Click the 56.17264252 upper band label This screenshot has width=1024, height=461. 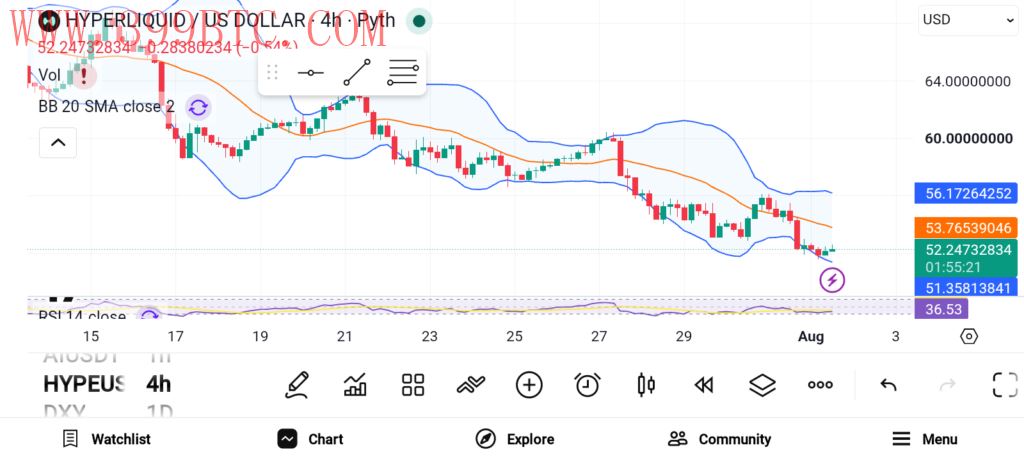[966, 193]
